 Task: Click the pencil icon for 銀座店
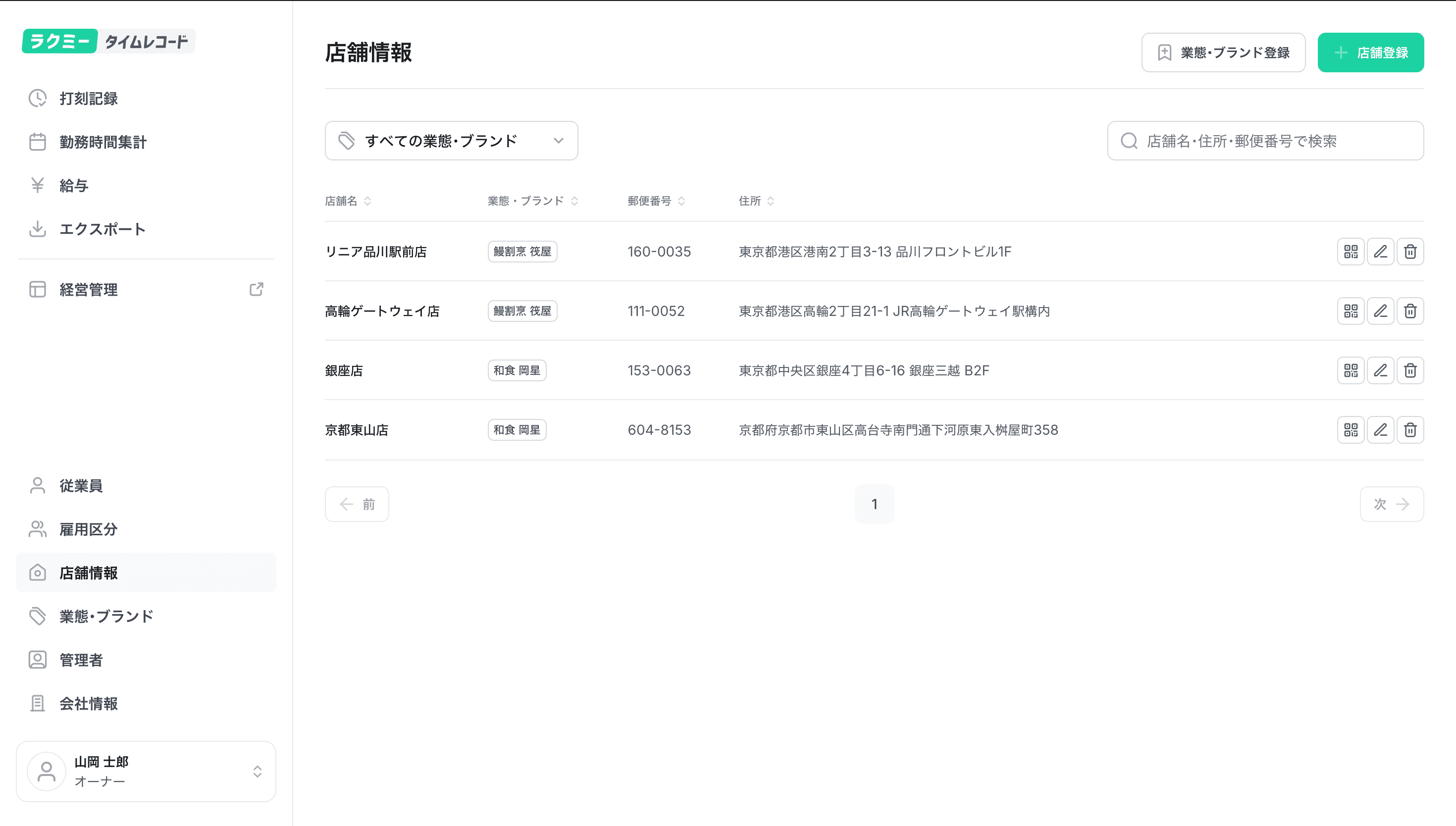pyautogui.click(x=1380, y=370)
